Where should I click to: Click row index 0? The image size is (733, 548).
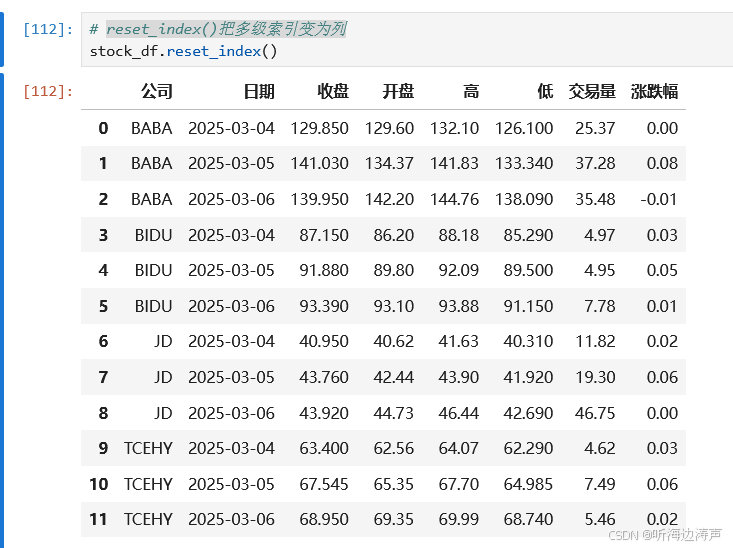[103, 128]
